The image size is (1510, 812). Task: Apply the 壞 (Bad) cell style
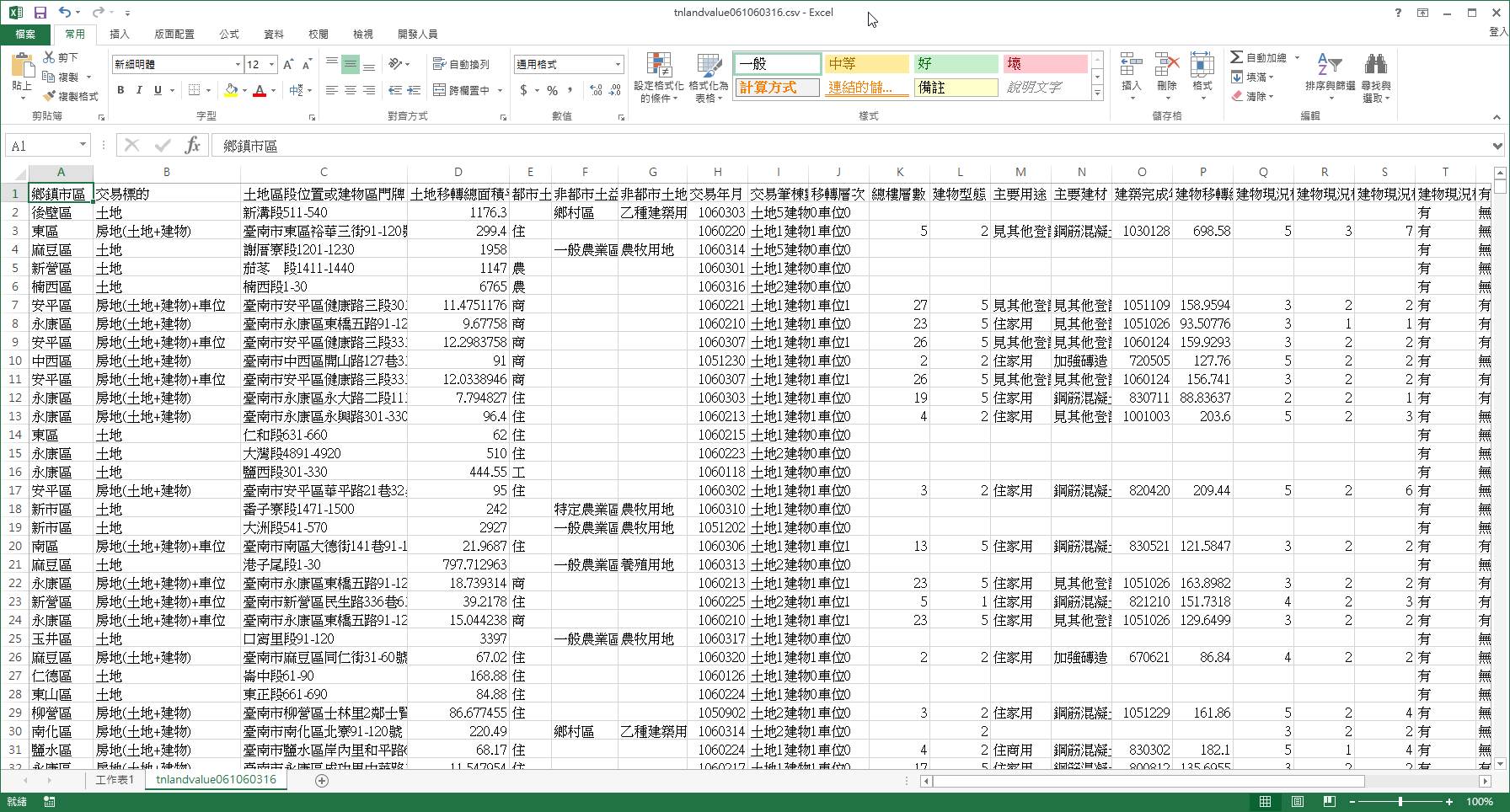(x=1044, y=64)
